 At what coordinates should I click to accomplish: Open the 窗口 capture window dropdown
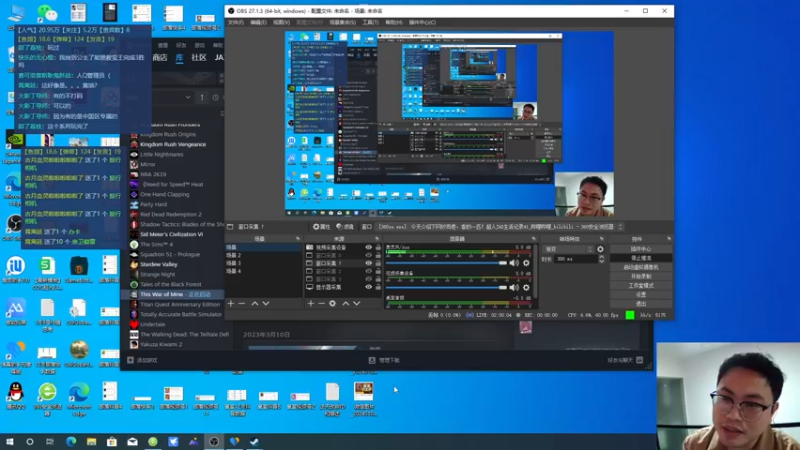click(500, 227)
